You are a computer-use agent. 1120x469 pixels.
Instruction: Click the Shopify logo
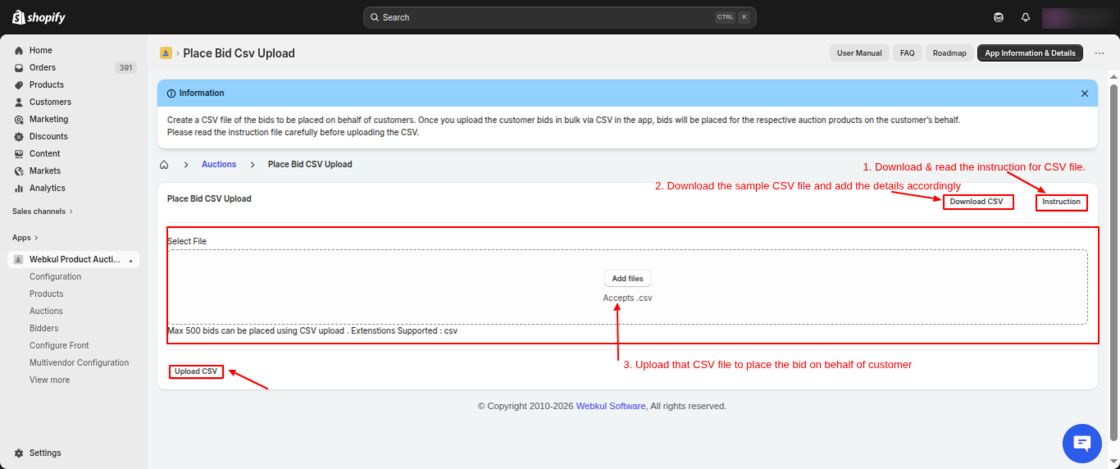click(39, 17)
